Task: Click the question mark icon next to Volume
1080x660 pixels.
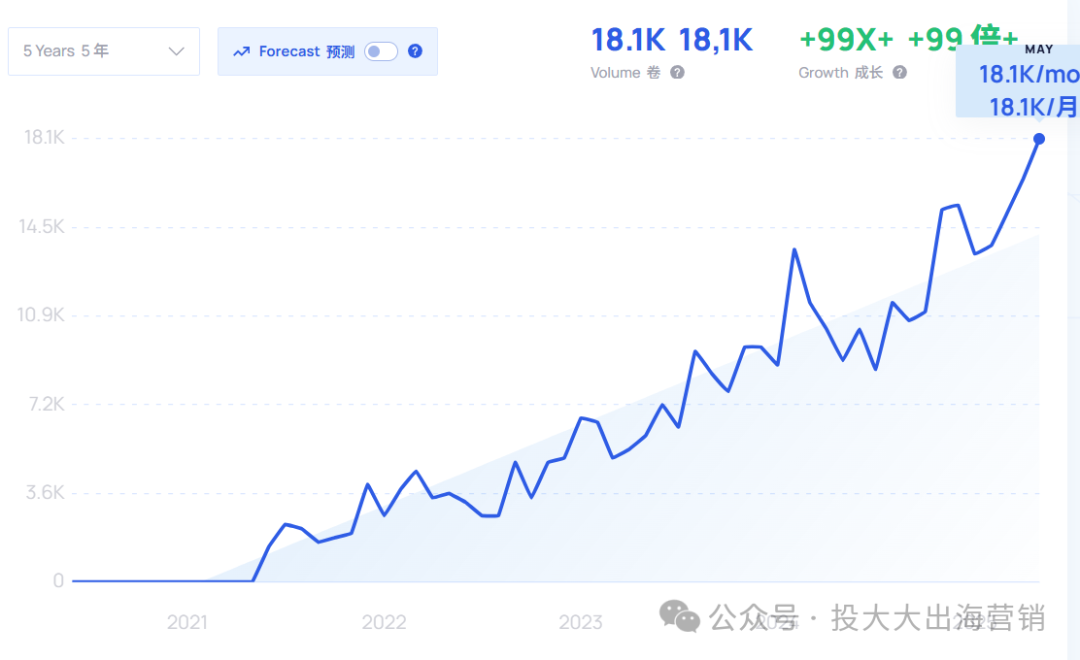Action: click(x=677, y=73)
